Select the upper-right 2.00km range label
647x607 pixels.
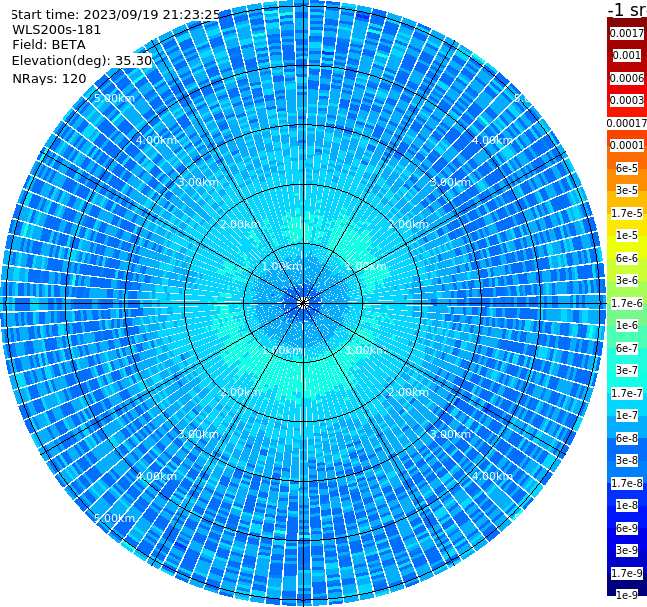click(409, 224)
